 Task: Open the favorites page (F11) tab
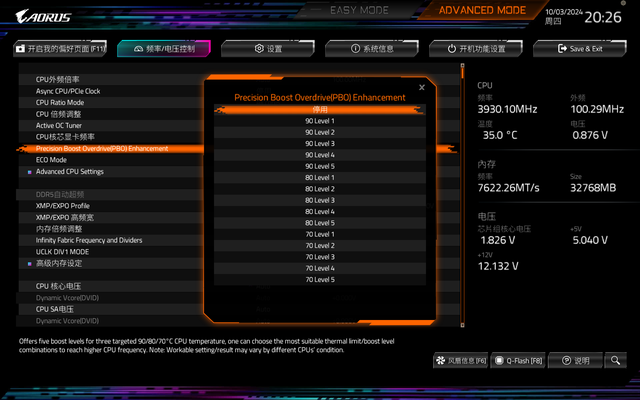[x=60, y=49]
